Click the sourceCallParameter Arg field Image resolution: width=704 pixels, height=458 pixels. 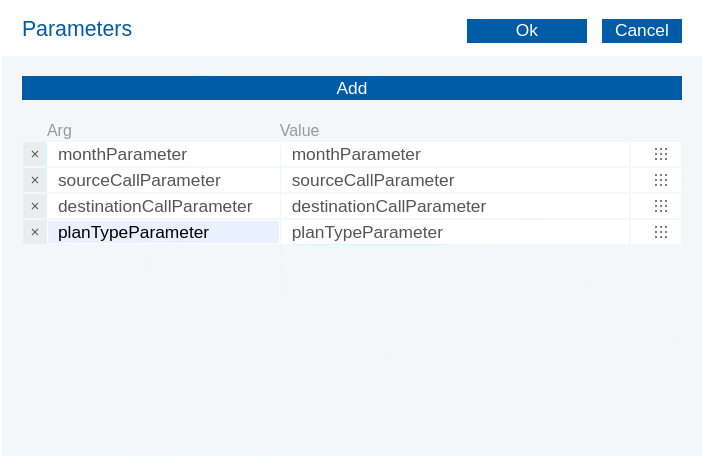click(x=163, y=180)
